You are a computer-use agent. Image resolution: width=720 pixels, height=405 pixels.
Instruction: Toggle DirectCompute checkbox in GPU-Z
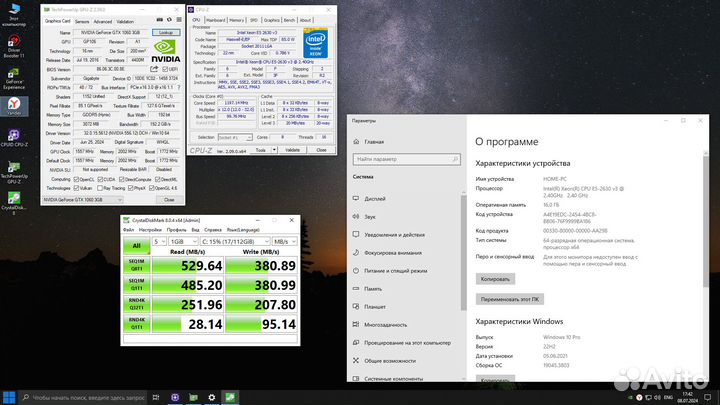point(121,179)
